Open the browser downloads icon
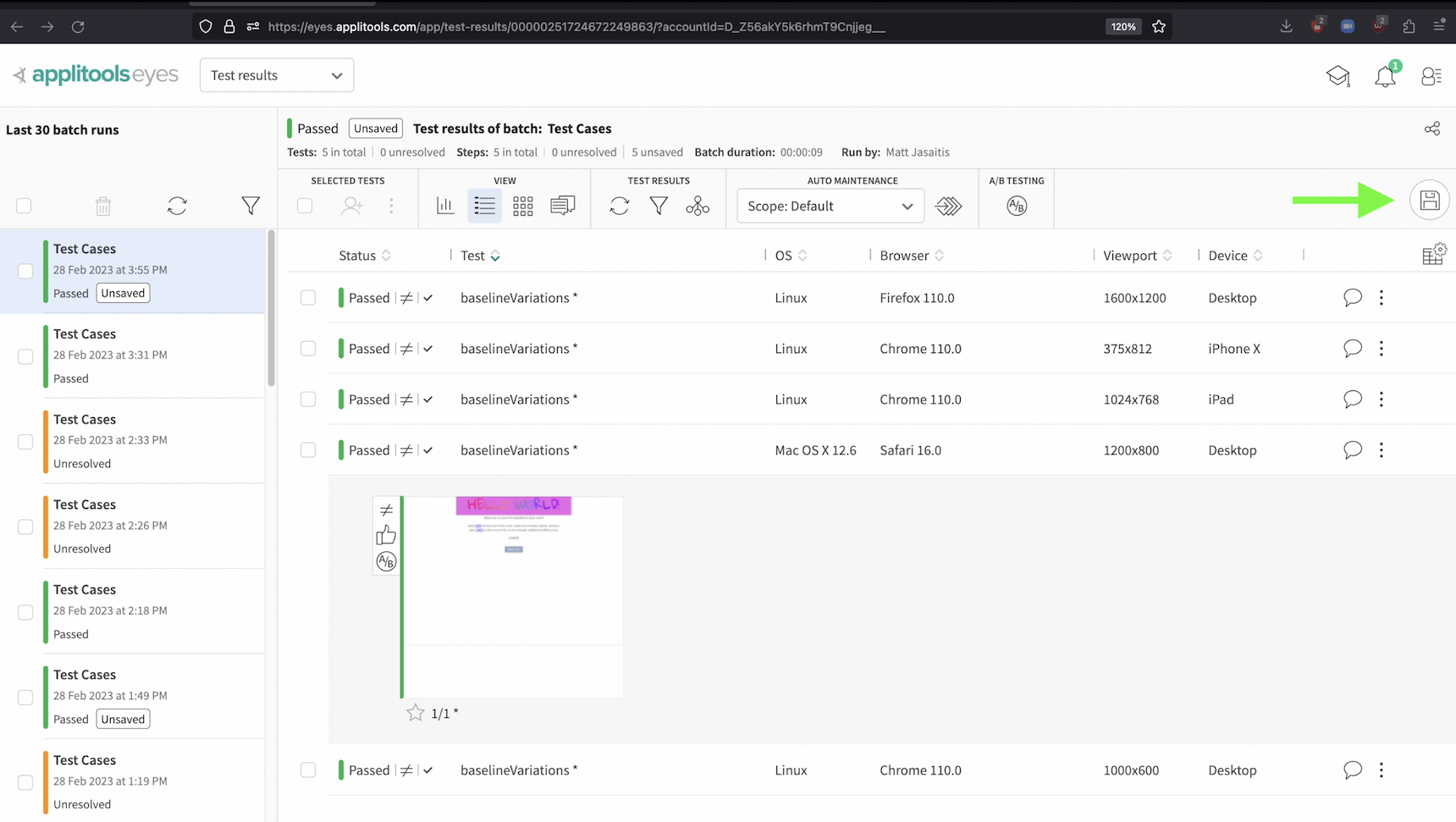The width and height of the screenshot is (1456, 822). coord(1286,26)
